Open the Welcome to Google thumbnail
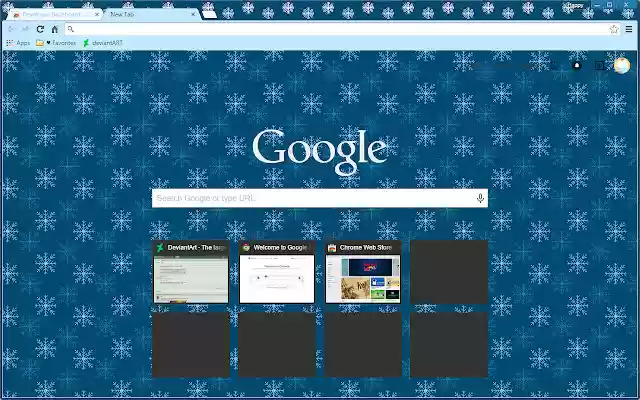640x400 pixels. point(277,272)
